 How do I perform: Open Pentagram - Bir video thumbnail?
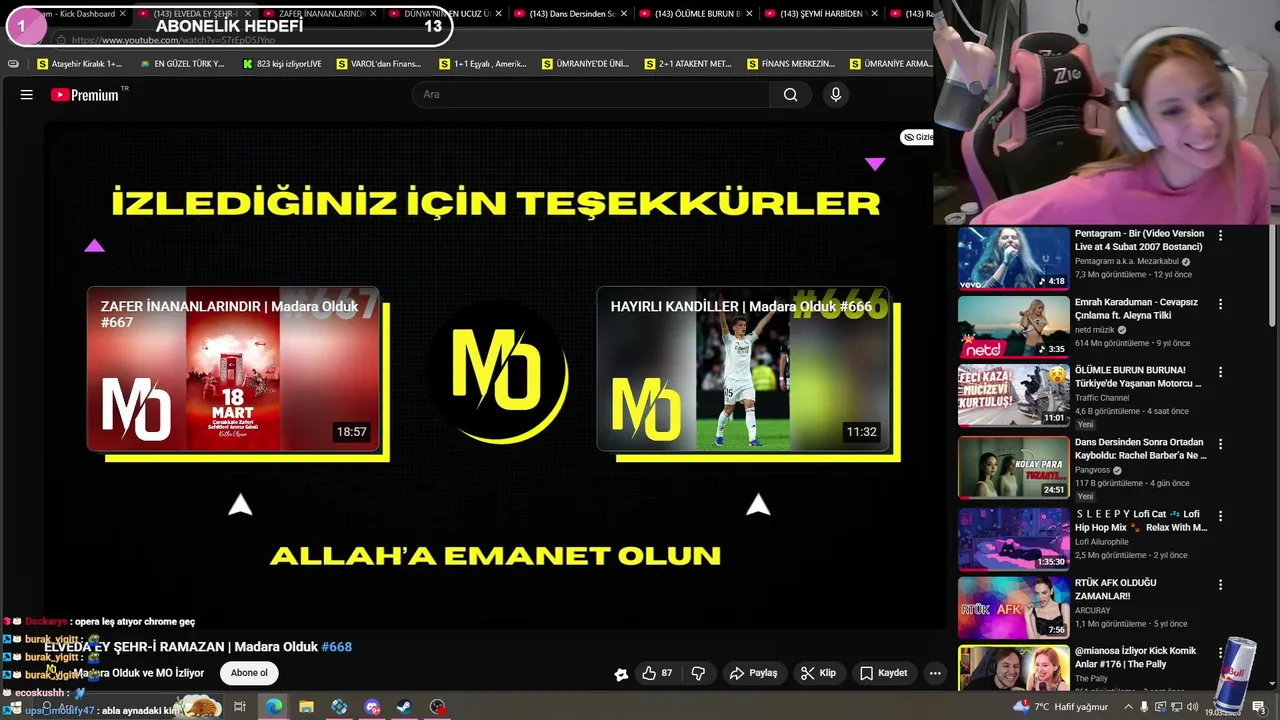click(1014, 258)
